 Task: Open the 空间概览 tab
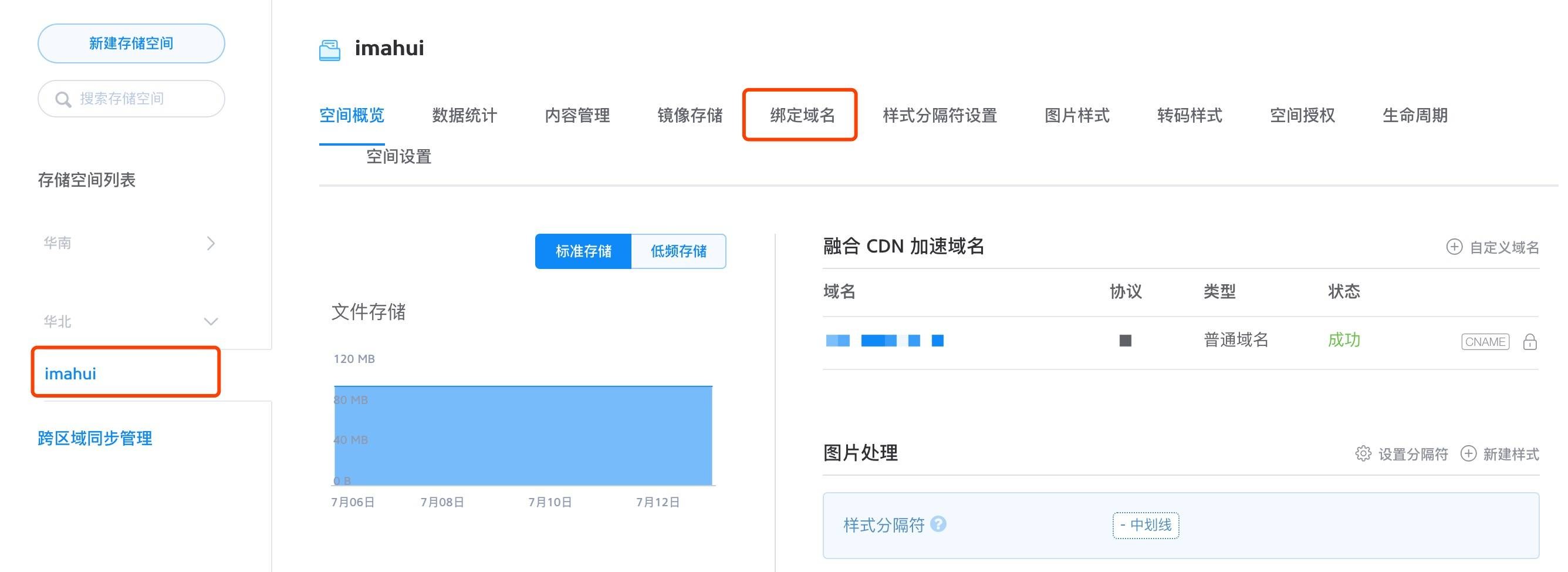[352, 115]
